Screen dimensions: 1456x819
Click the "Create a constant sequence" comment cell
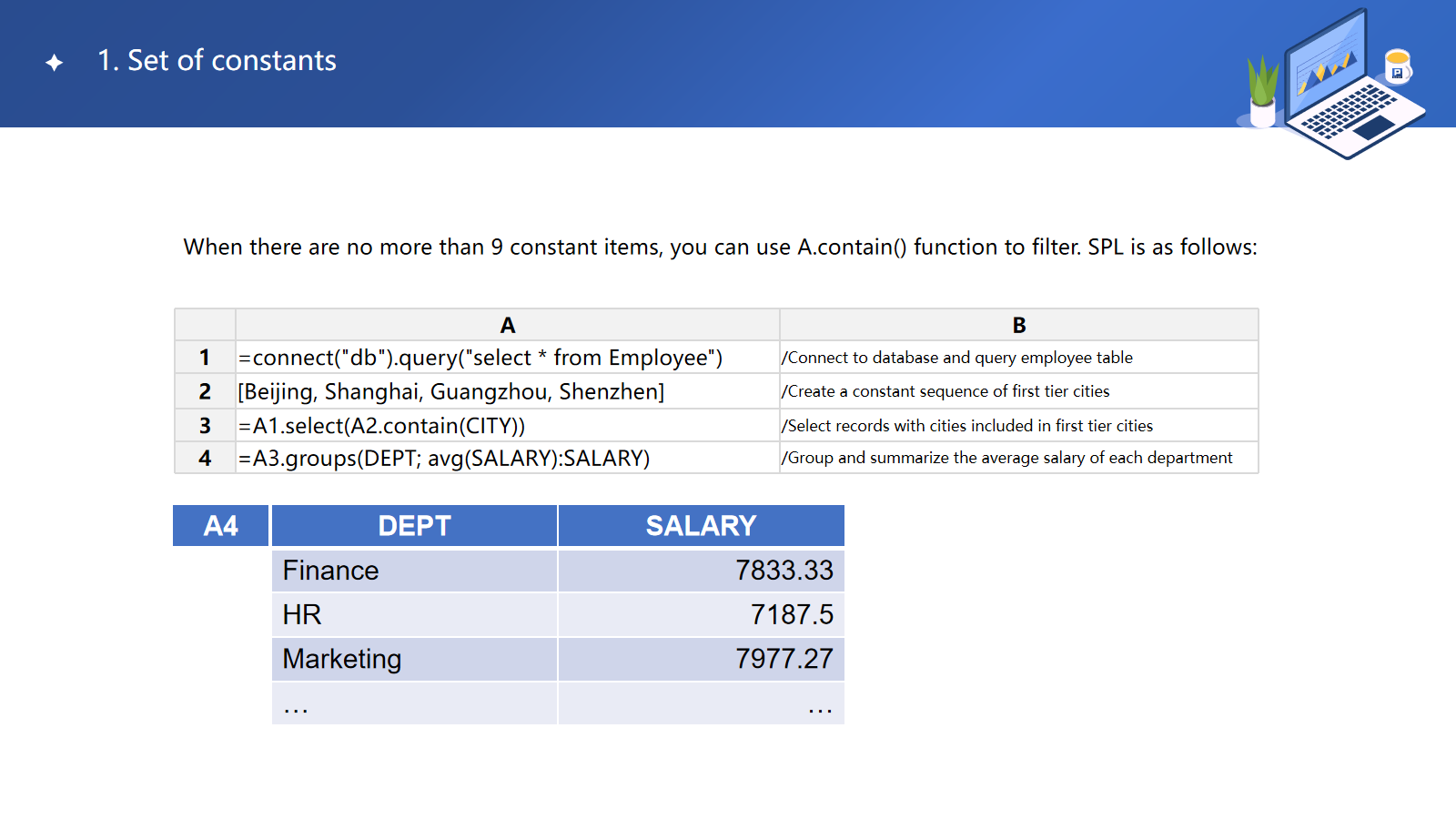[x=1018, y=391]
